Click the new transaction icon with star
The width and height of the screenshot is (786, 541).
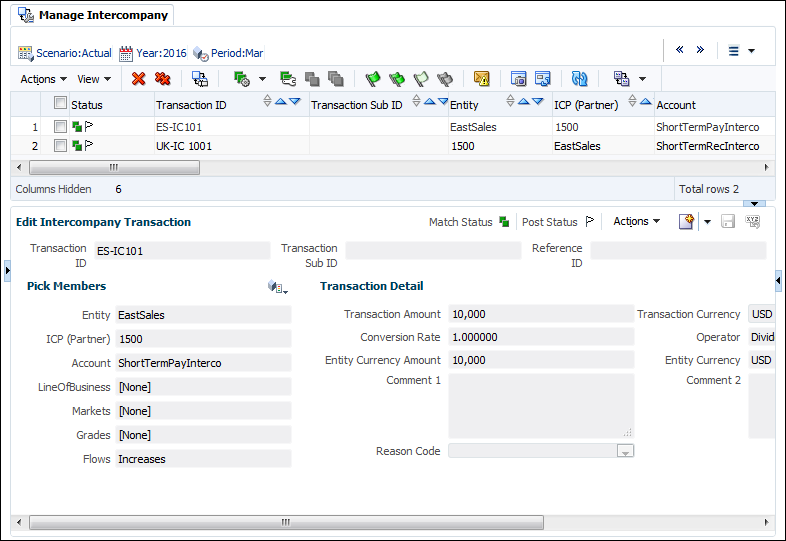click(x=686, y=222)
